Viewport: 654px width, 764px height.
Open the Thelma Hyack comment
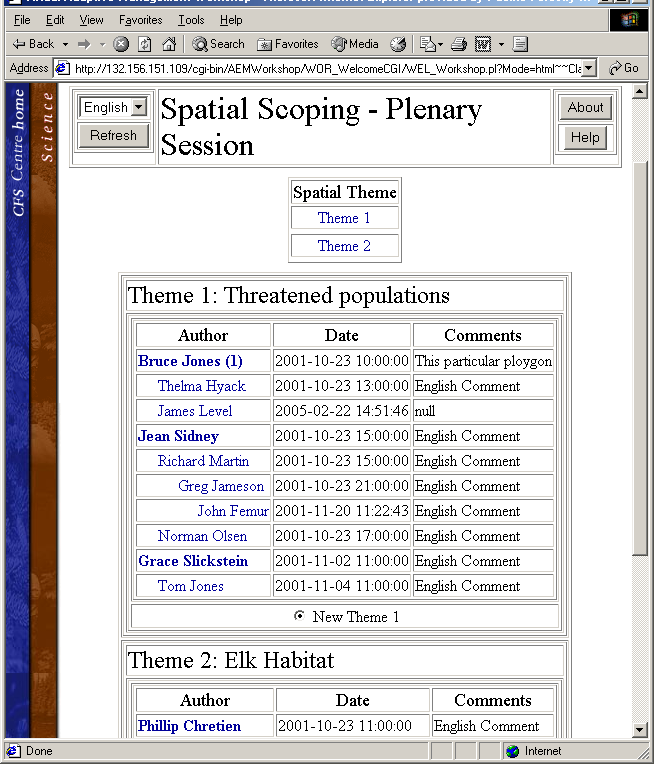201,386
